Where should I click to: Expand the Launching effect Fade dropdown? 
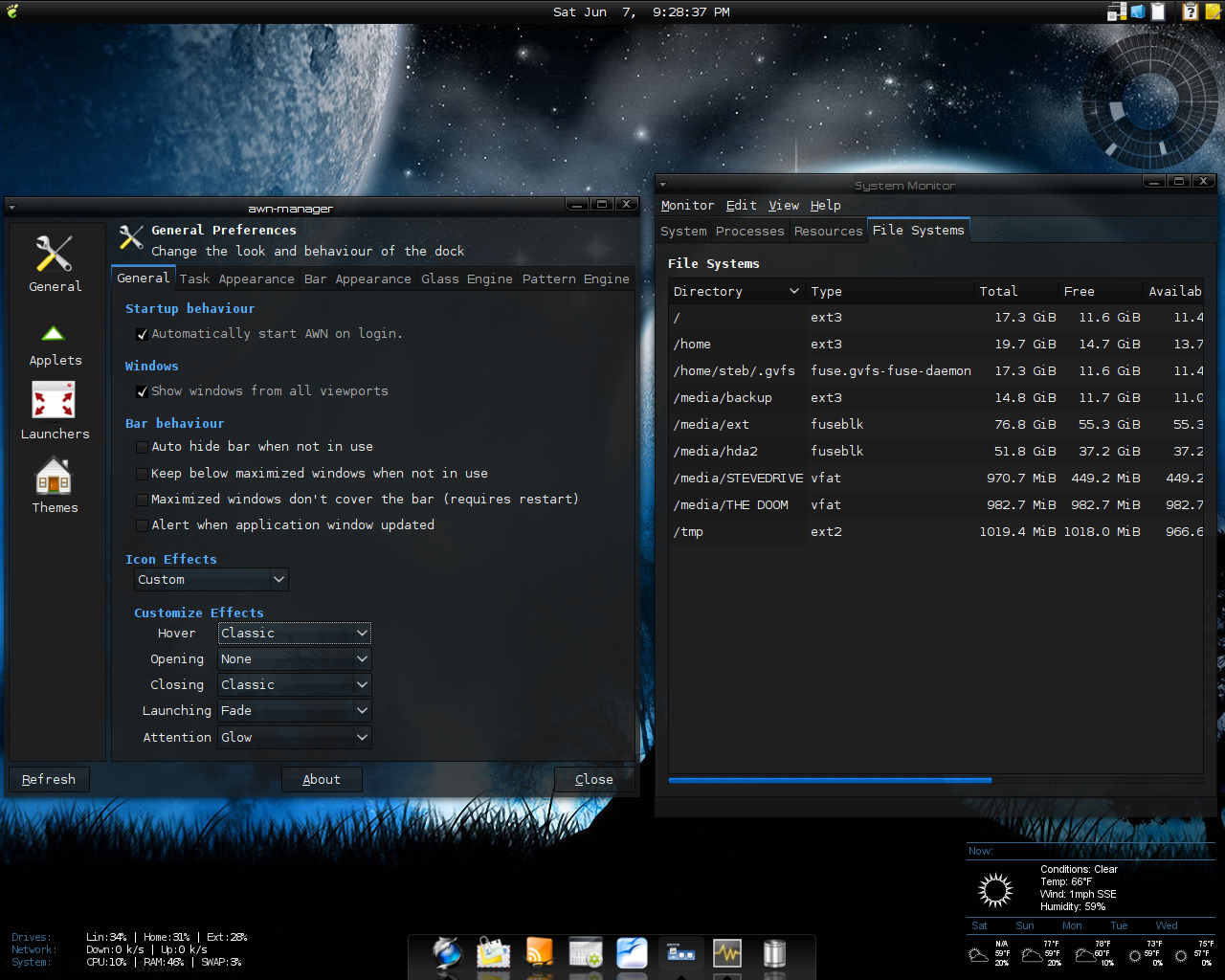pos(294,711)
